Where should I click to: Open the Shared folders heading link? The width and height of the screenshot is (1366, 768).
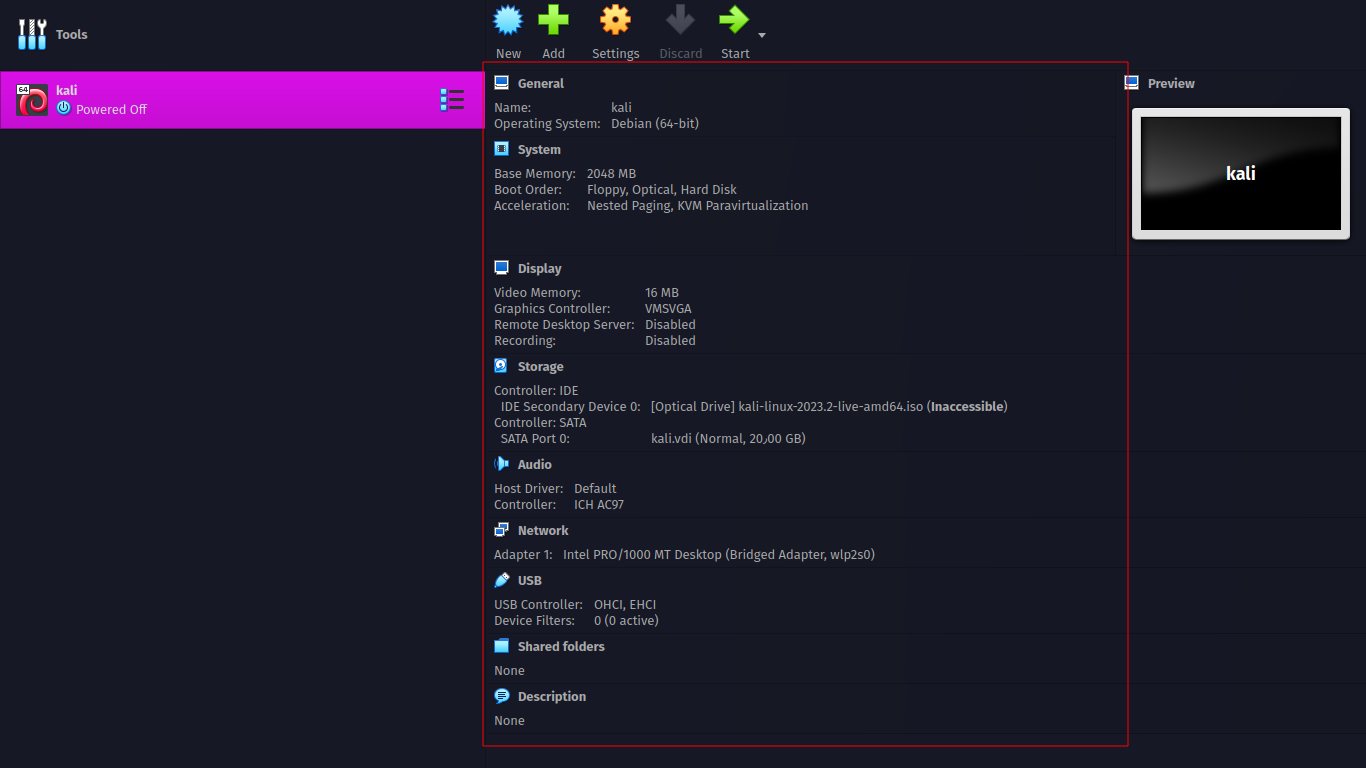[561, 647]
